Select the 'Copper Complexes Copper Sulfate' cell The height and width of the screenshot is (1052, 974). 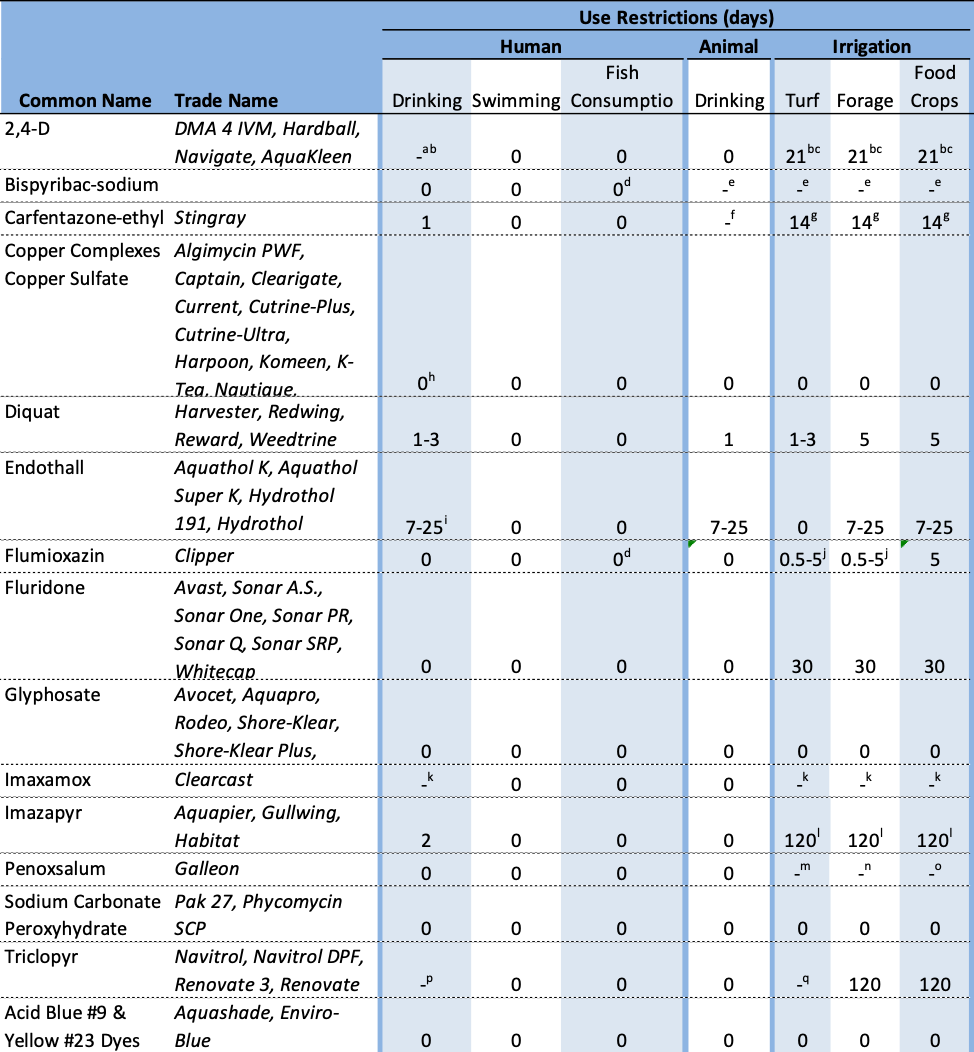83,264
